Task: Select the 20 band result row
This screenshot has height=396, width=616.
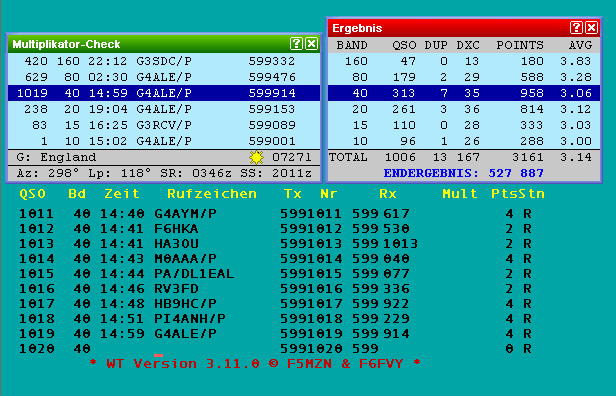Action: pos(464,109)
